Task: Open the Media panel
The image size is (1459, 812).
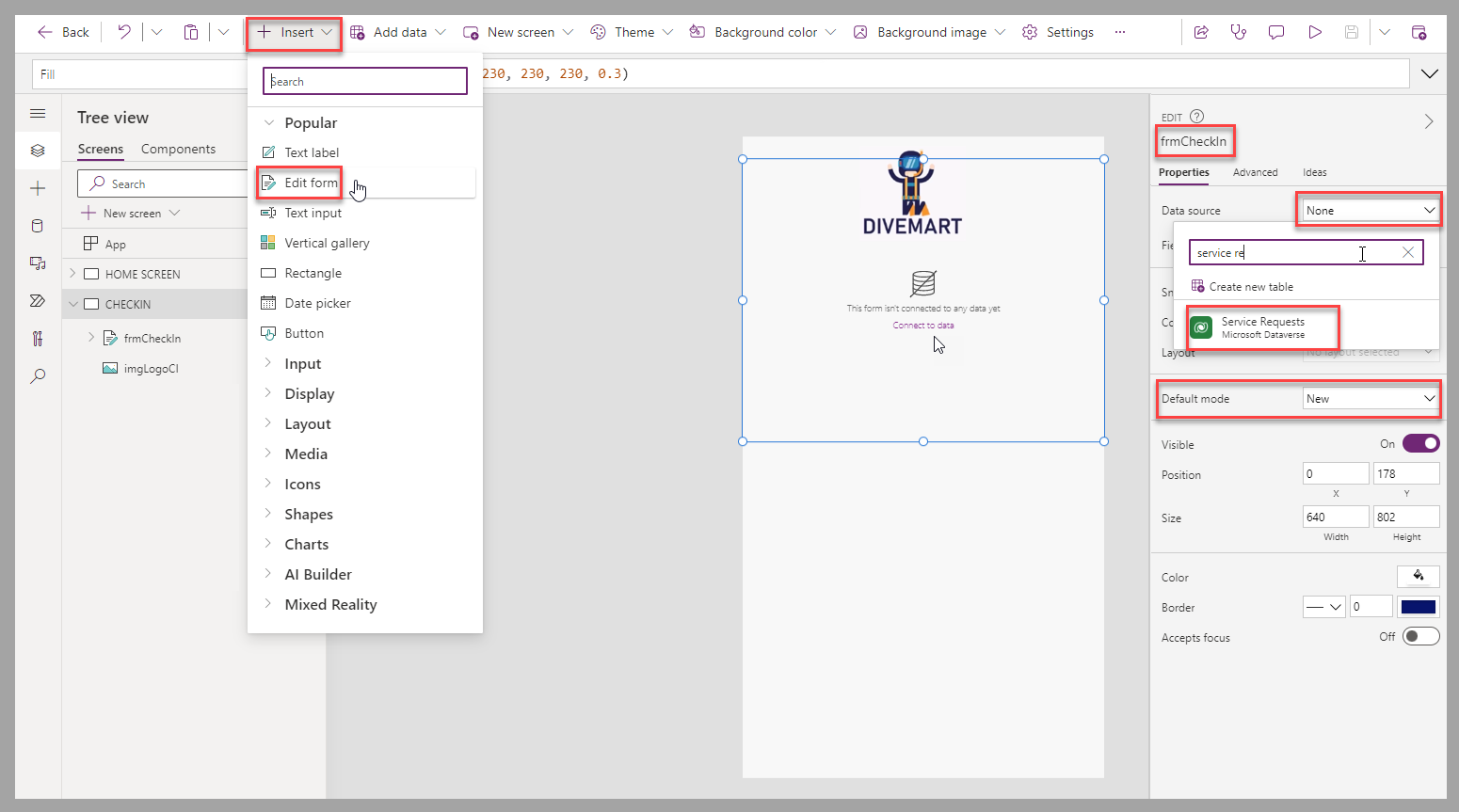Action: tap(38, 264)
